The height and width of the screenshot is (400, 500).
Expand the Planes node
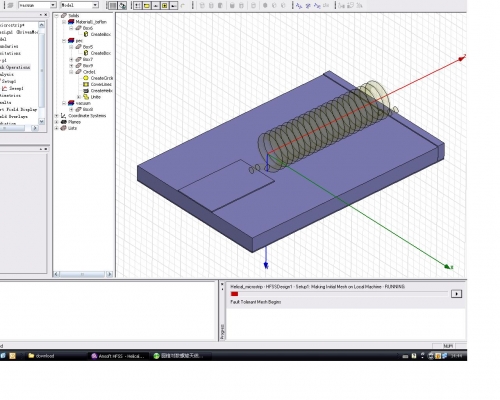coord(56,122)
